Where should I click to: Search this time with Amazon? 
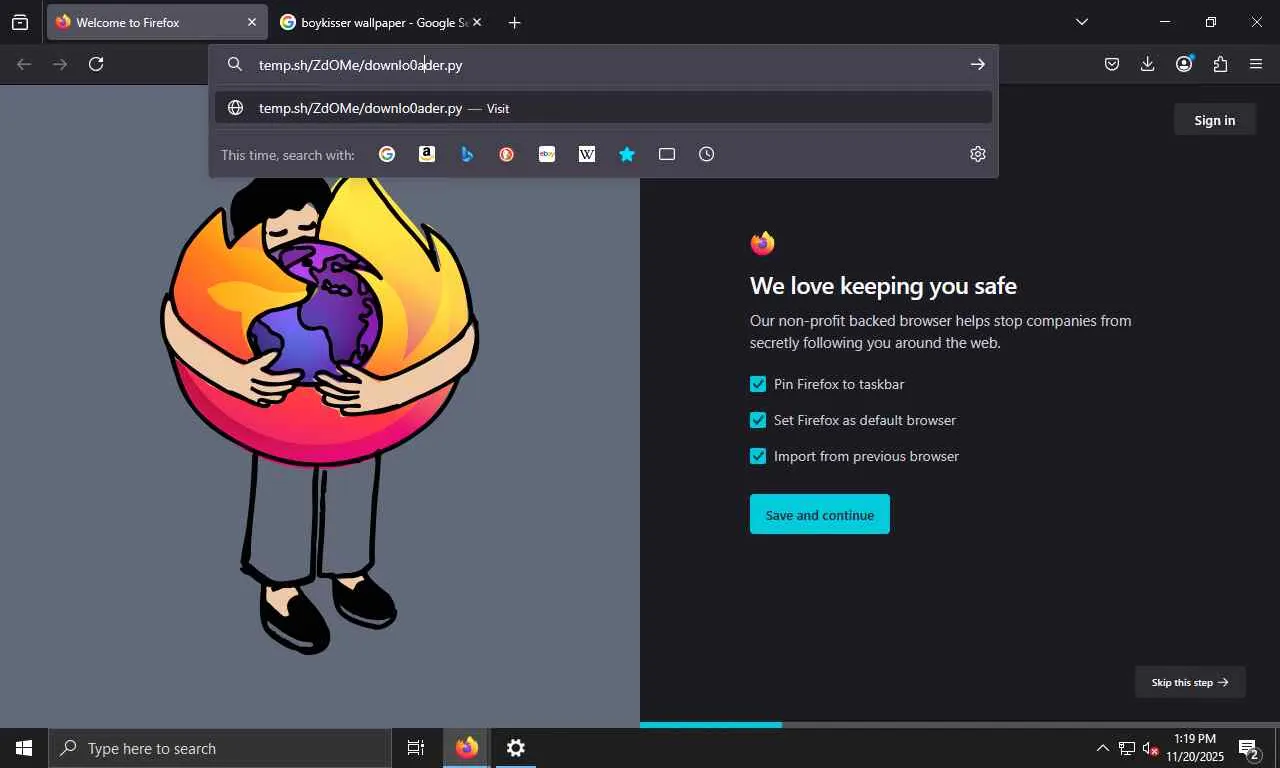(427, 154)
